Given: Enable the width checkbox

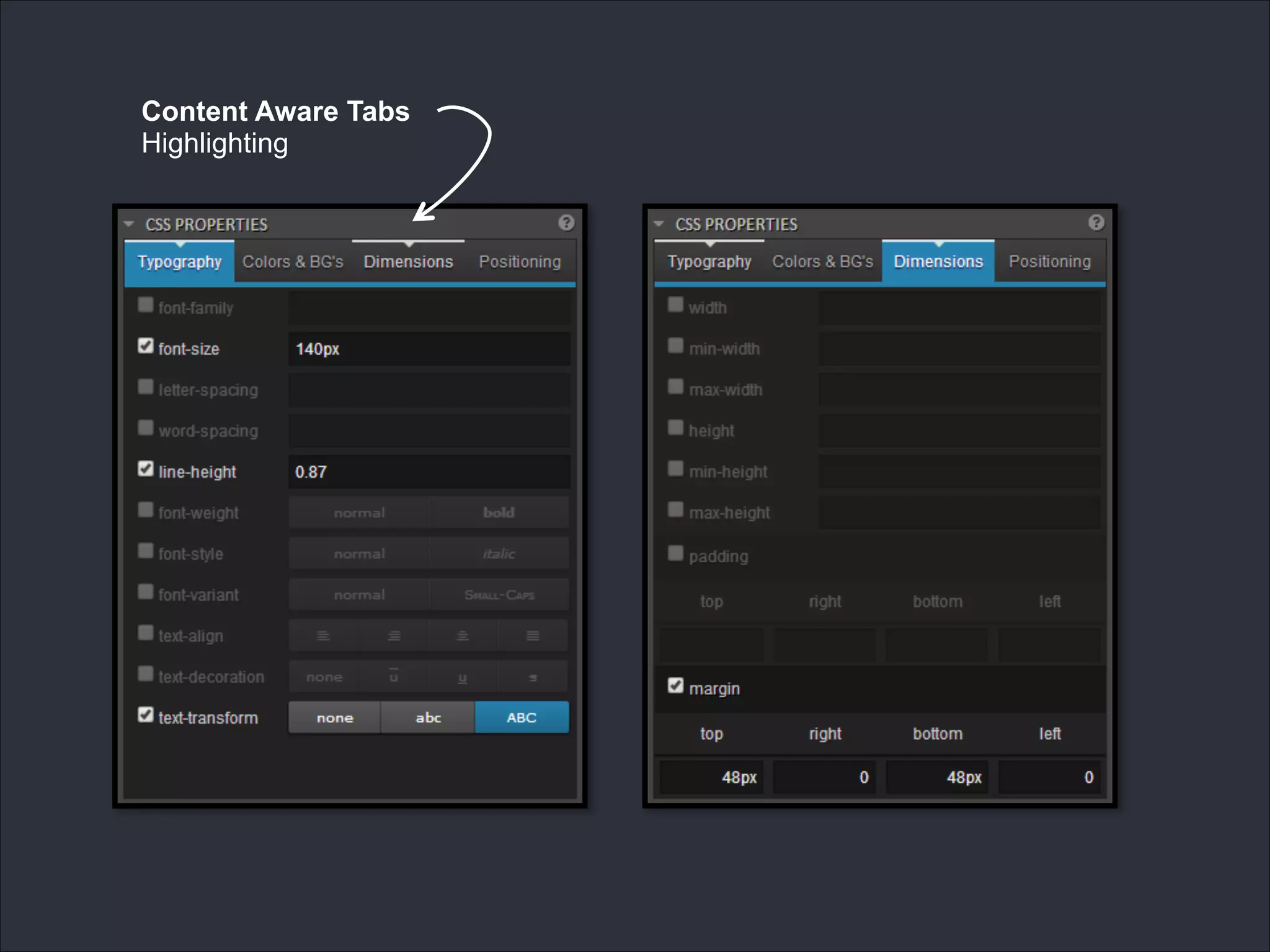Looking at the screenshot, I should pos(676,305).
